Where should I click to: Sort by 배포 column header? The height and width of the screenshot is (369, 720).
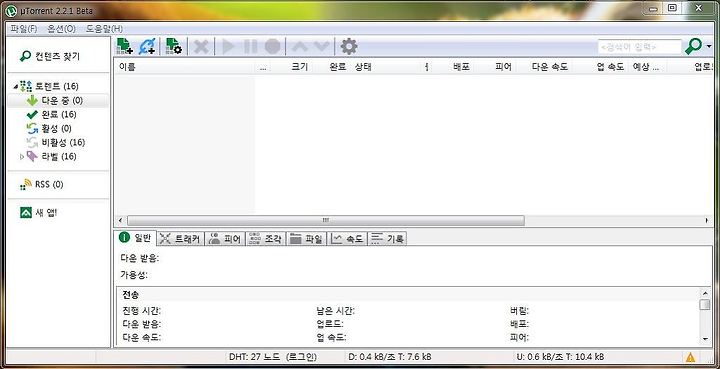coord(452,67)
